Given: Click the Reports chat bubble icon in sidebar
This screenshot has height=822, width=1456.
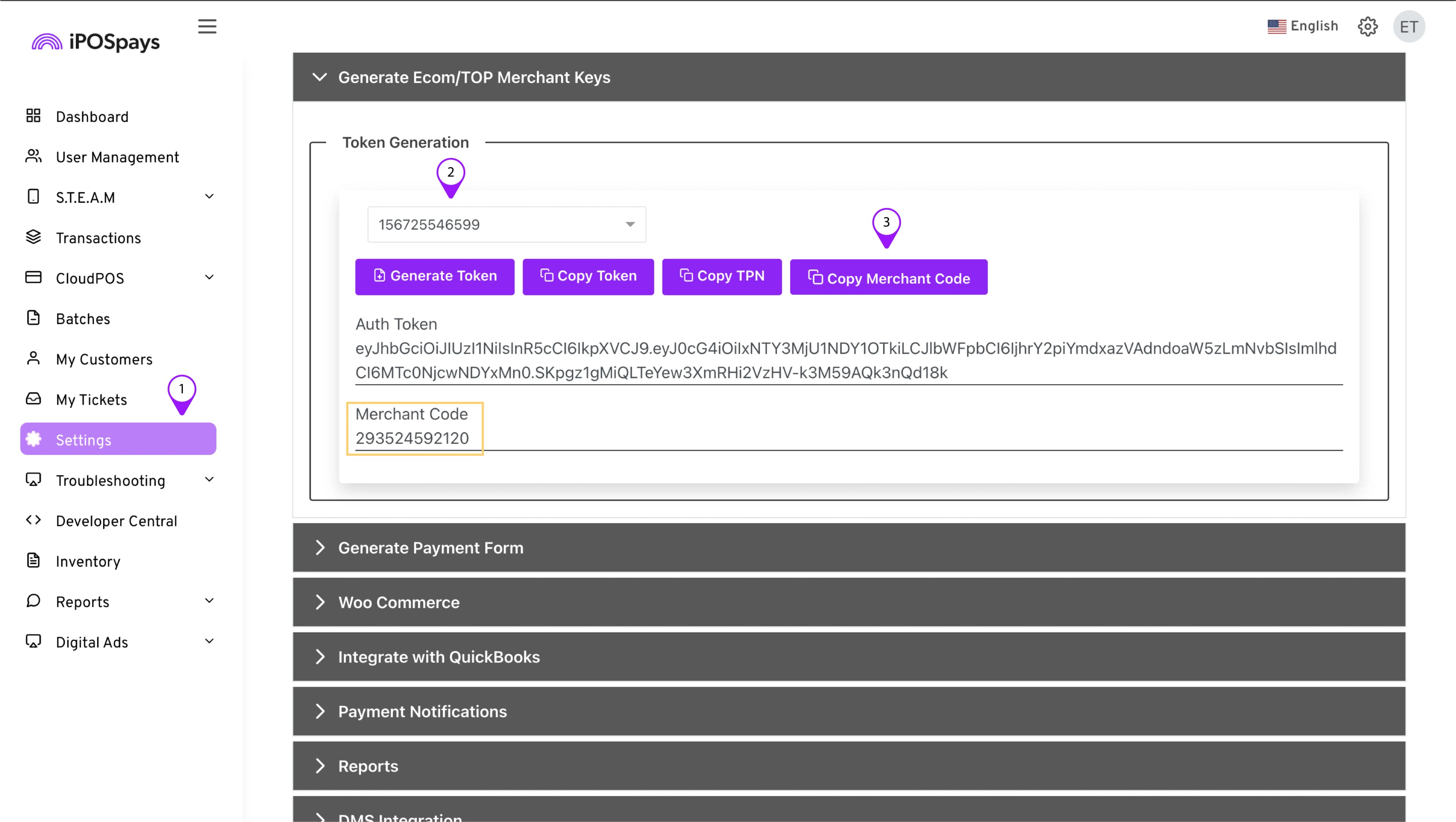Looking at the screenshot, I should 33,601.
